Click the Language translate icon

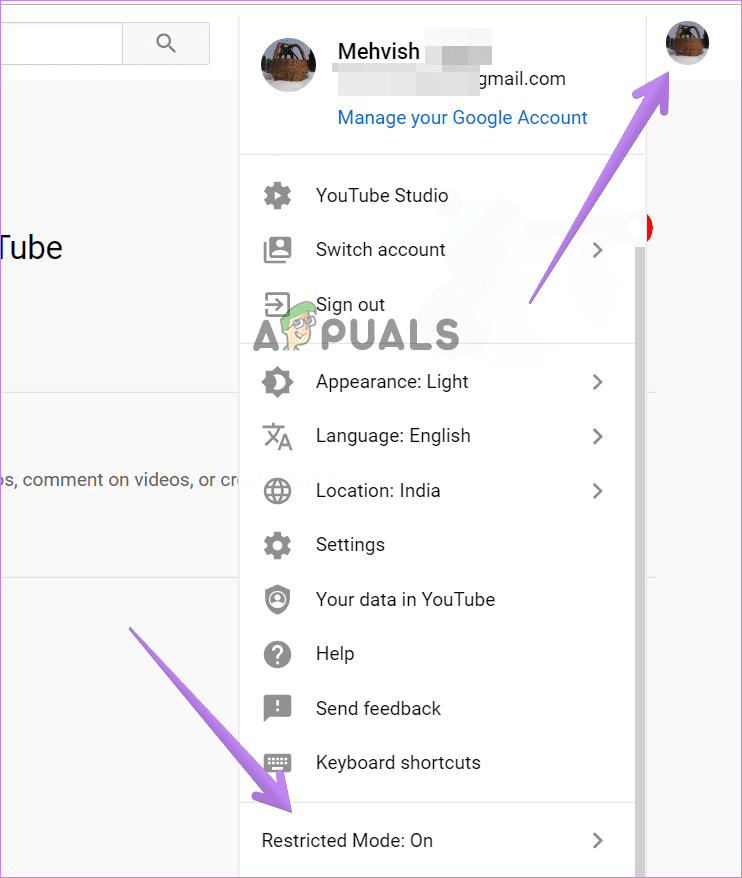point(277,437)
